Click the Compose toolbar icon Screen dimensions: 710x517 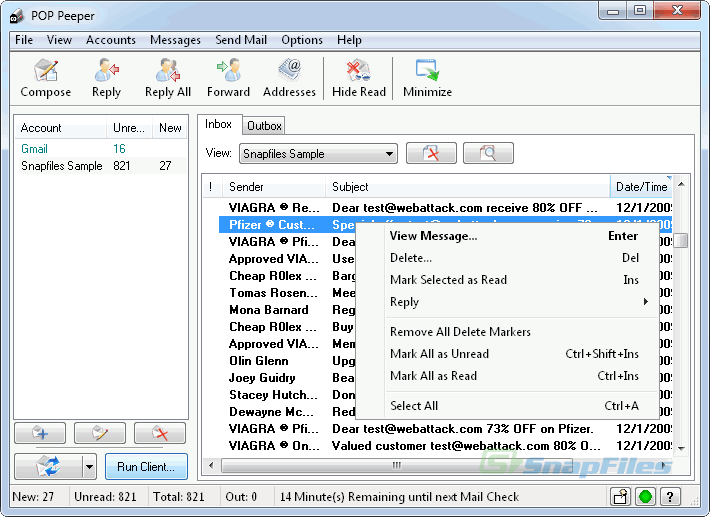[46, 78]
